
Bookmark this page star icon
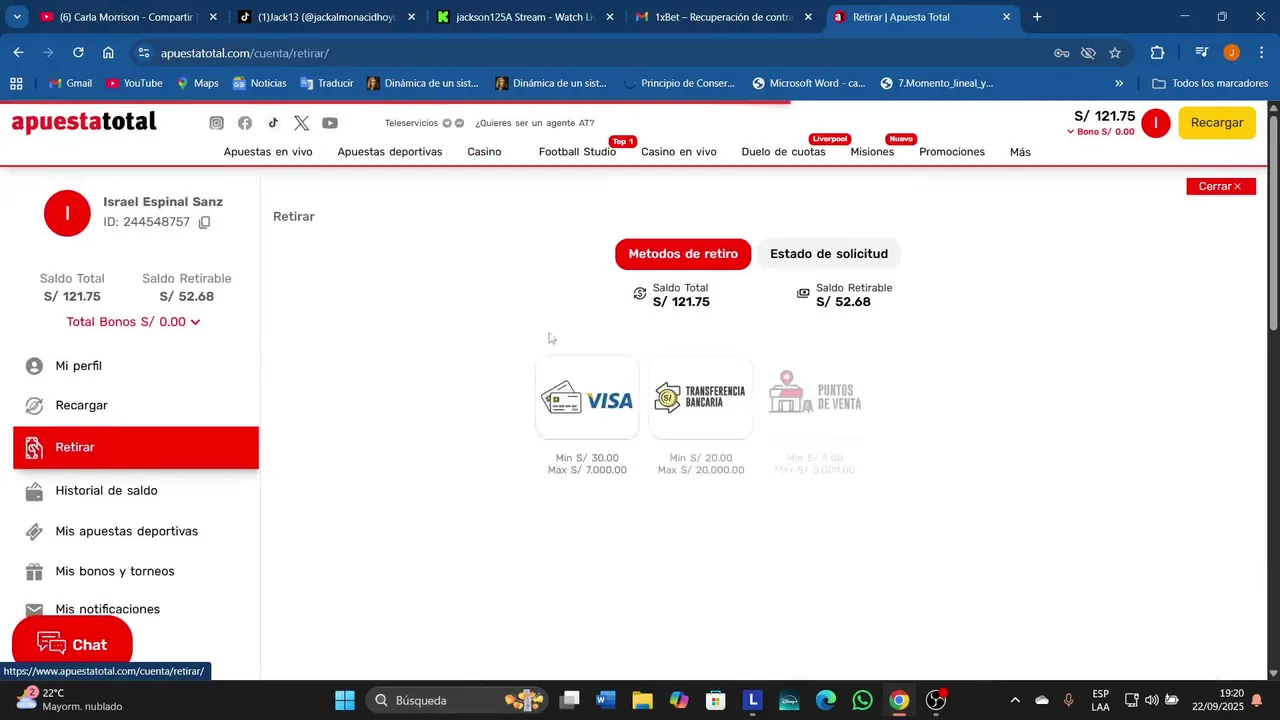coord(1115,53)
